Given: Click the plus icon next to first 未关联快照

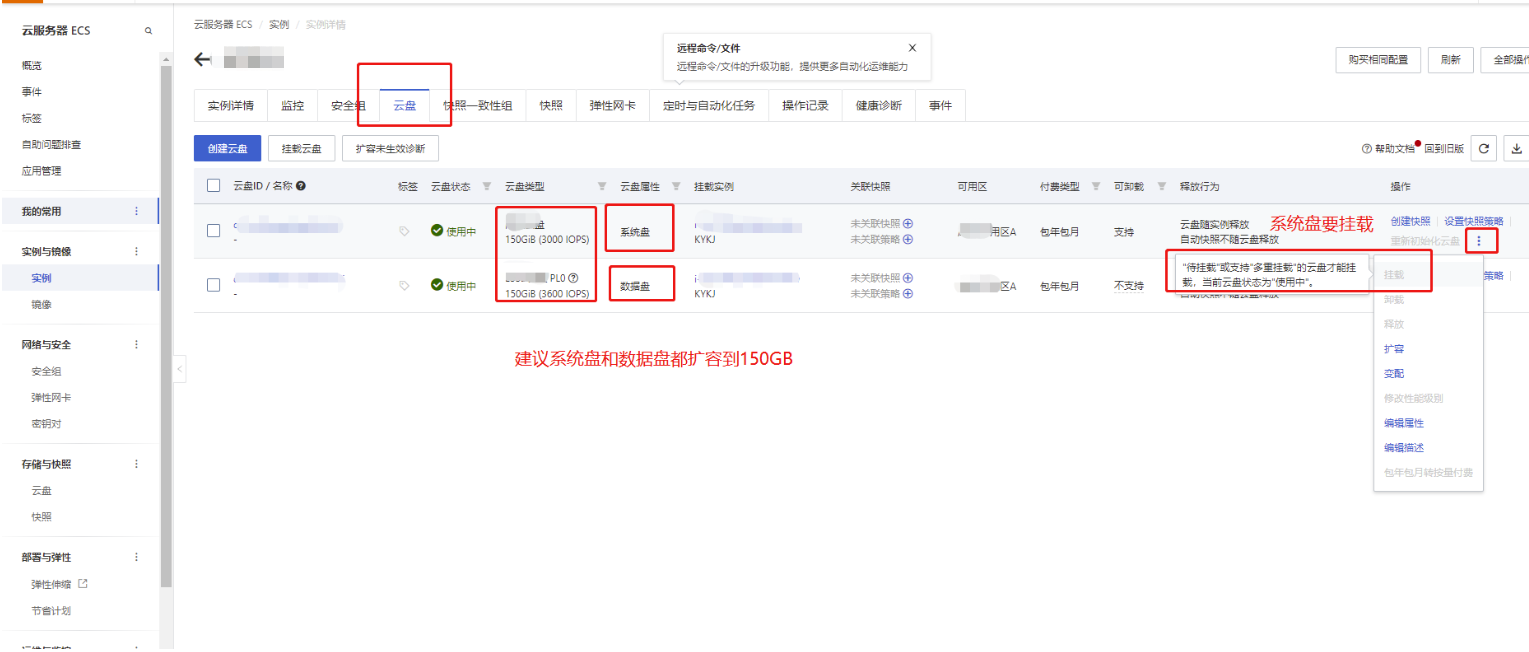Looking at the screenshot, I should click(908, 224).
